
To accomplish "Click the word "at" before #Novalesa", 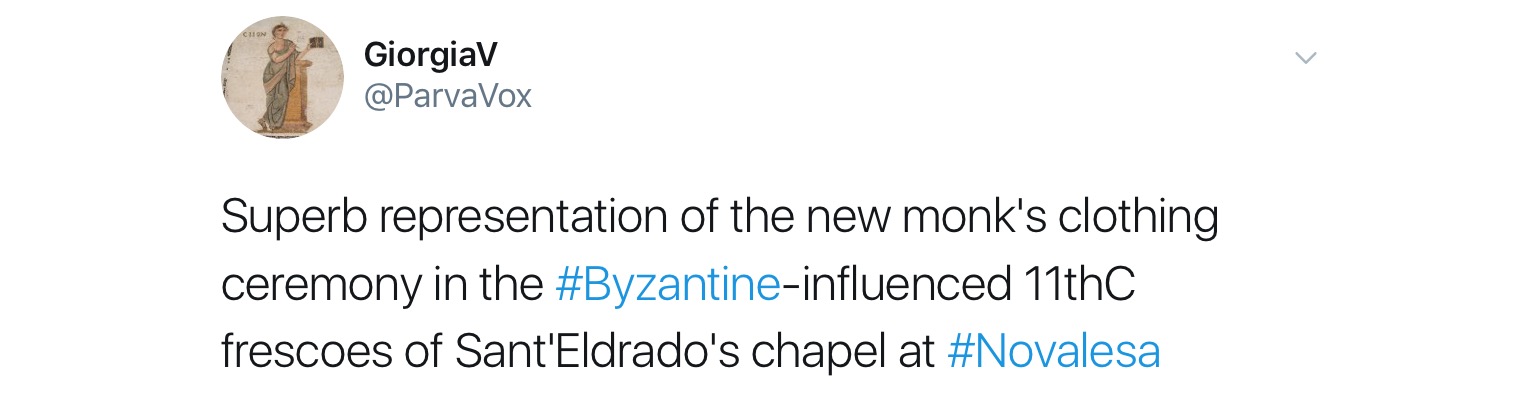I will 917,352.
